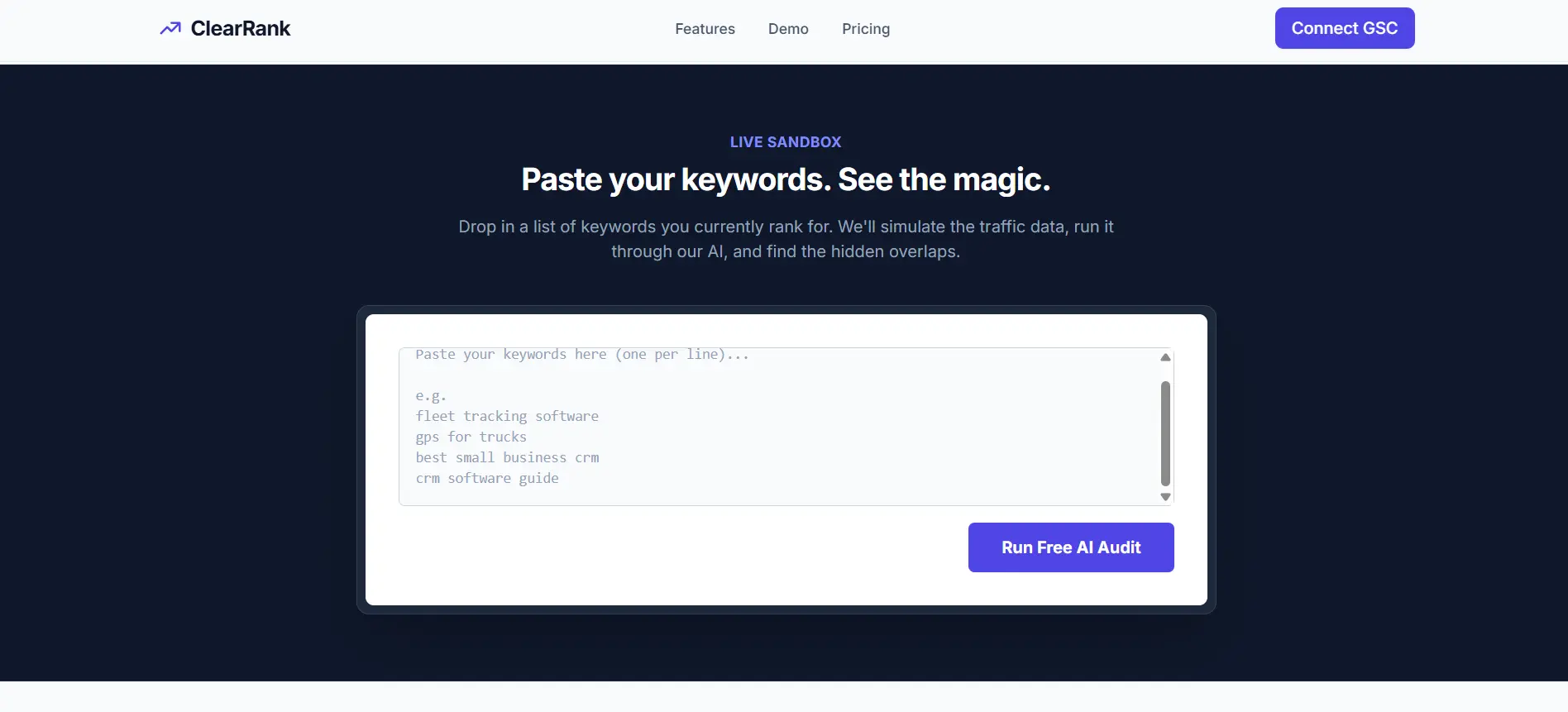
Task: Click the textarea scroll up arrow
Action: pos(1165,357)
